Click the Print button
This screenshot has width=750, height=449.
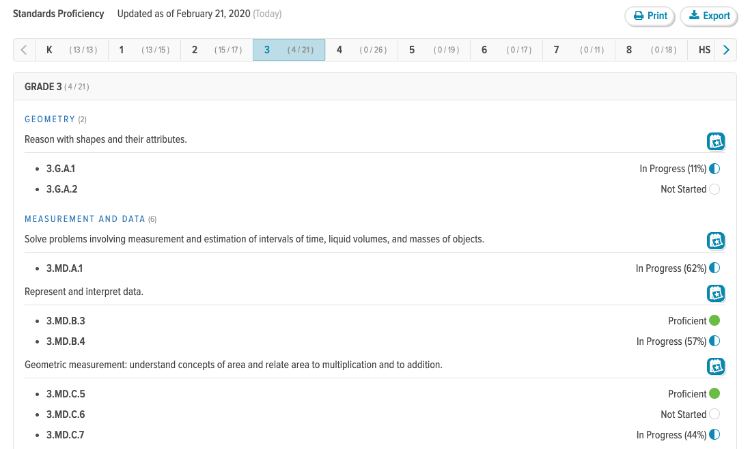point(650,16)
